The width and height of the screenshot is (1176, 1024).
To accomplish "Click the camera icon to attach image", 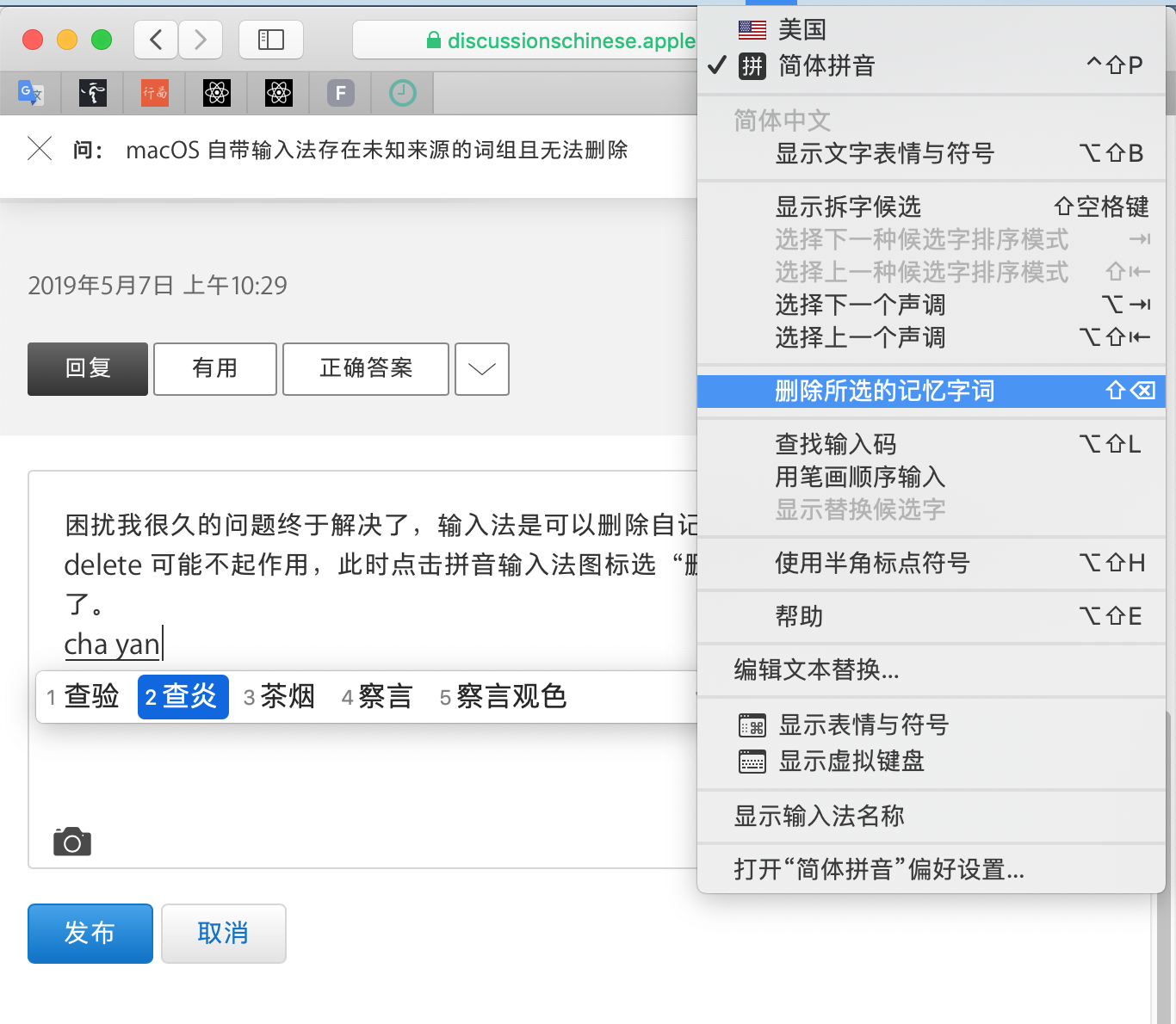I will 72,842.
